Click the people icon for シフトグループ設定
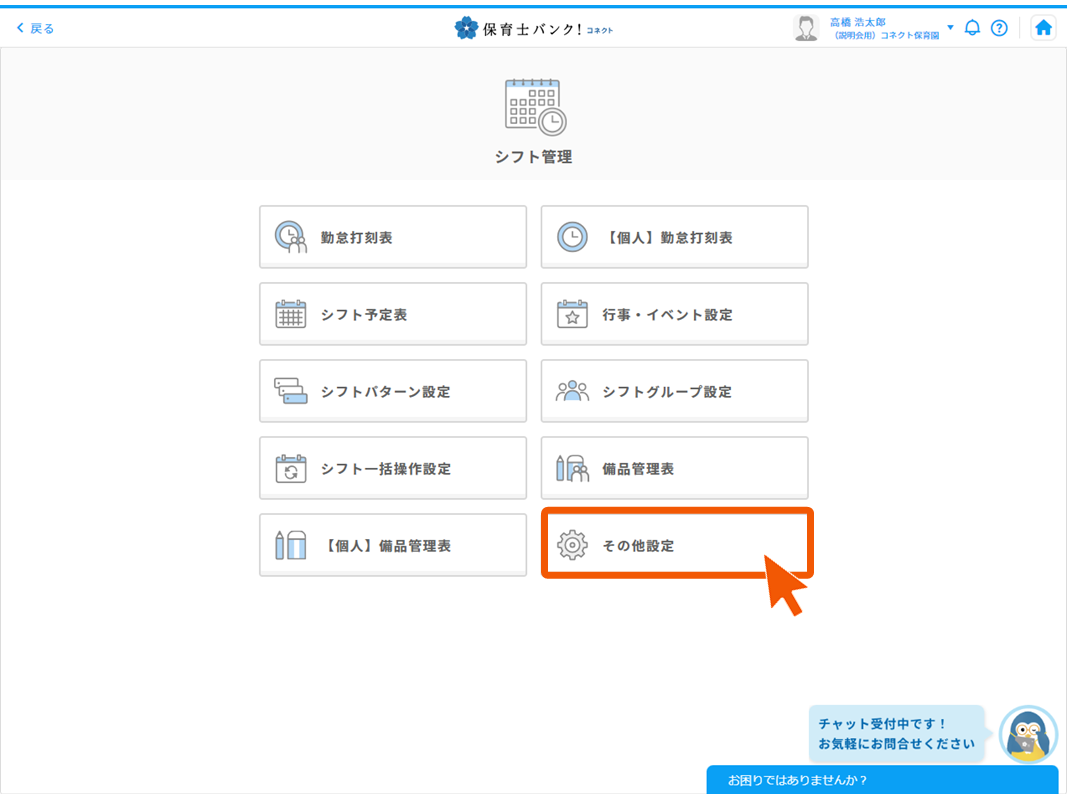Image resolution: width=1067 pixels, height=800 pixels. [572, 391]
